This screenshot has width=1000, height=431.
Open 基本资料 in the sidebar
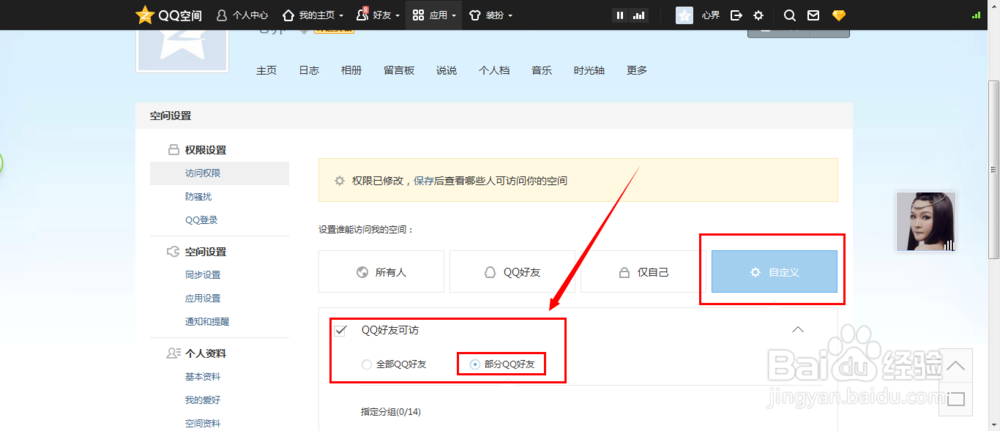[x=203, y=377]
